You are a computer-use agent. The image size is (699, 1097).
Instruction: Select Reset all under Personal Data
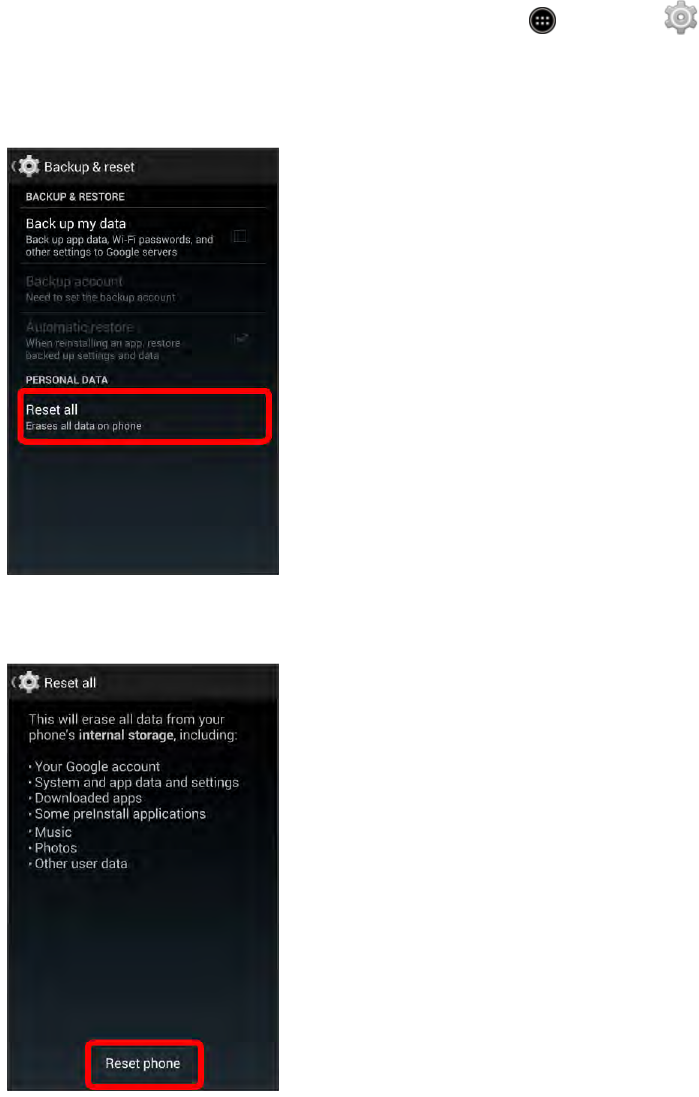coord(144,417)
